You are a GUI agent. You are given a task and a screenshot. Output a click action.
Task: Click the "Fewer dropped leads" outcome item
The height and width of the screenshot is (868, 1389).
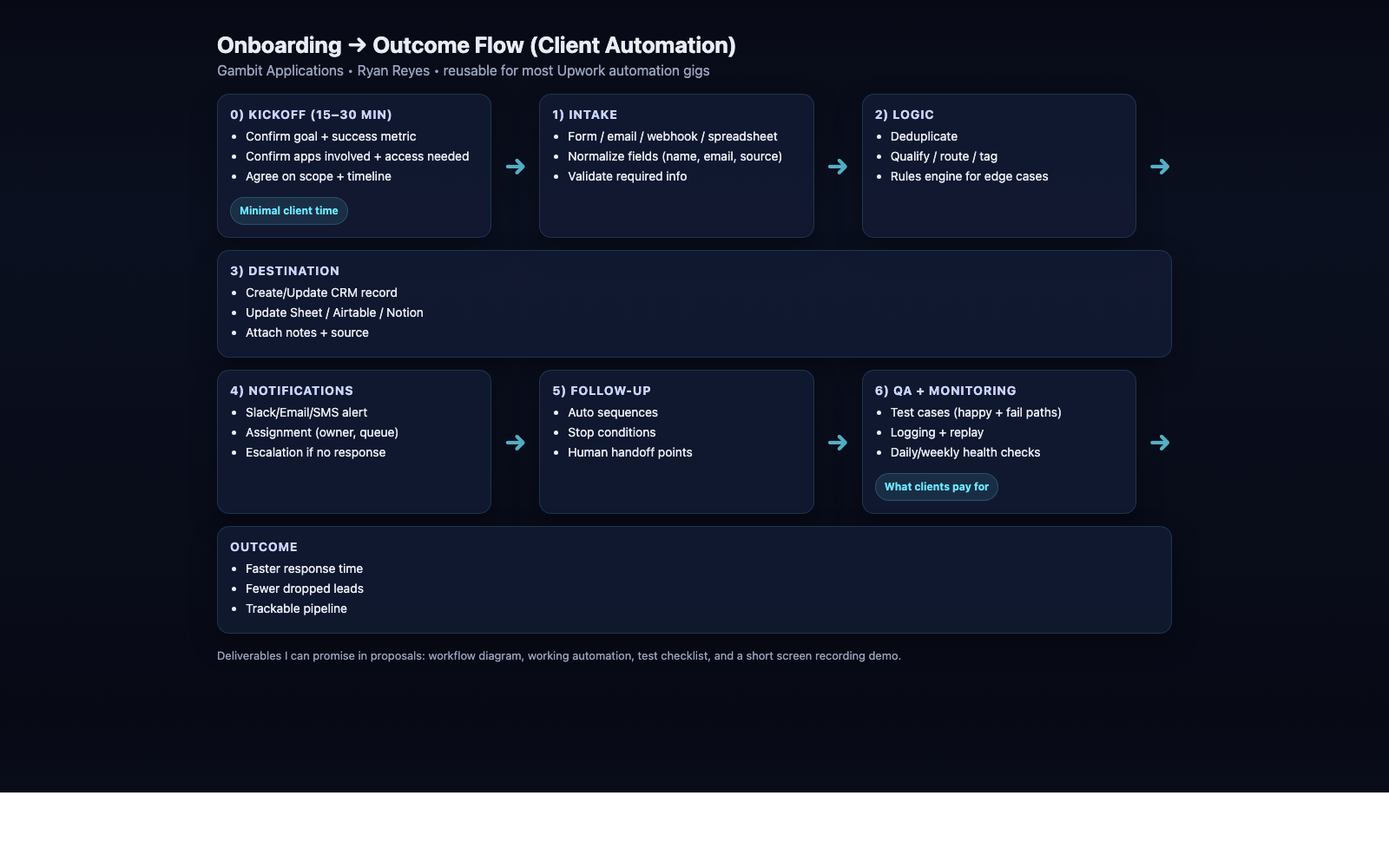(304, 589)
